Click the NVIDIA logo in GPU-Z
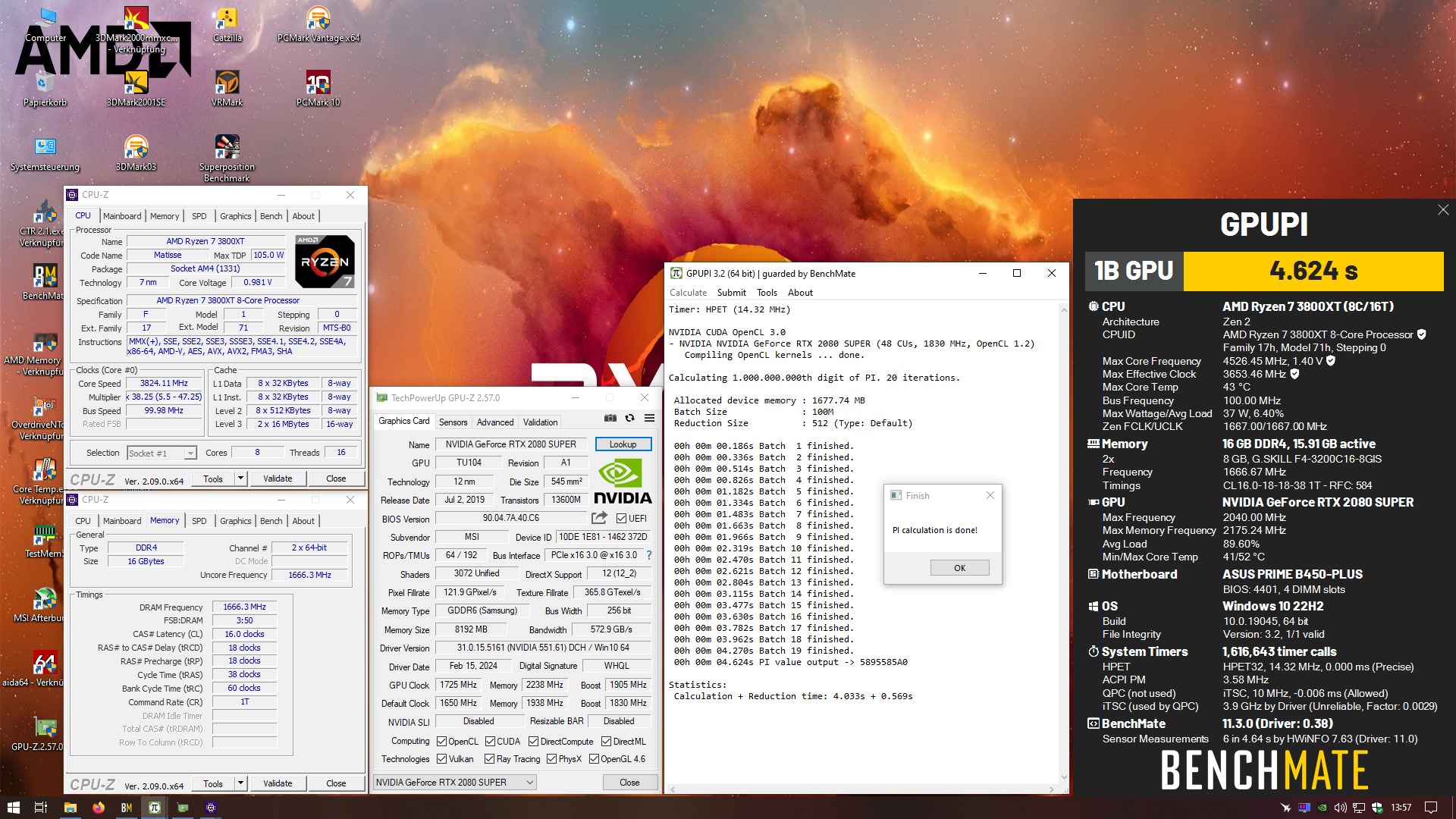The image size is (1456, 819). coord(623,482)
